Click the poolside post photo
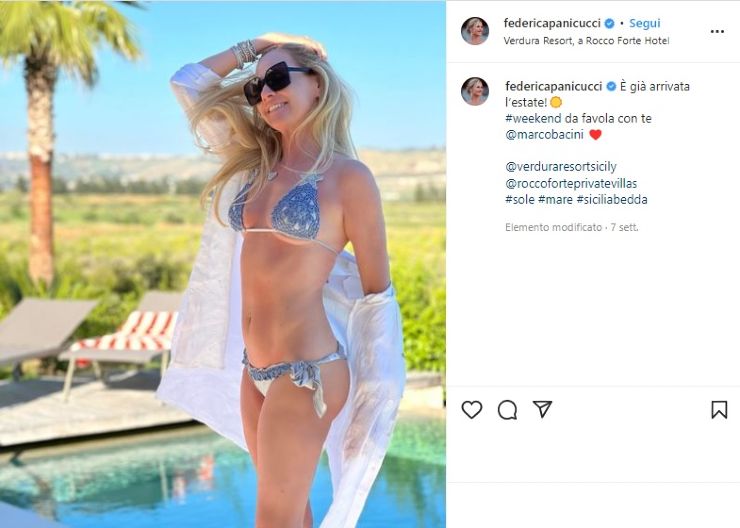 (223, 264)
